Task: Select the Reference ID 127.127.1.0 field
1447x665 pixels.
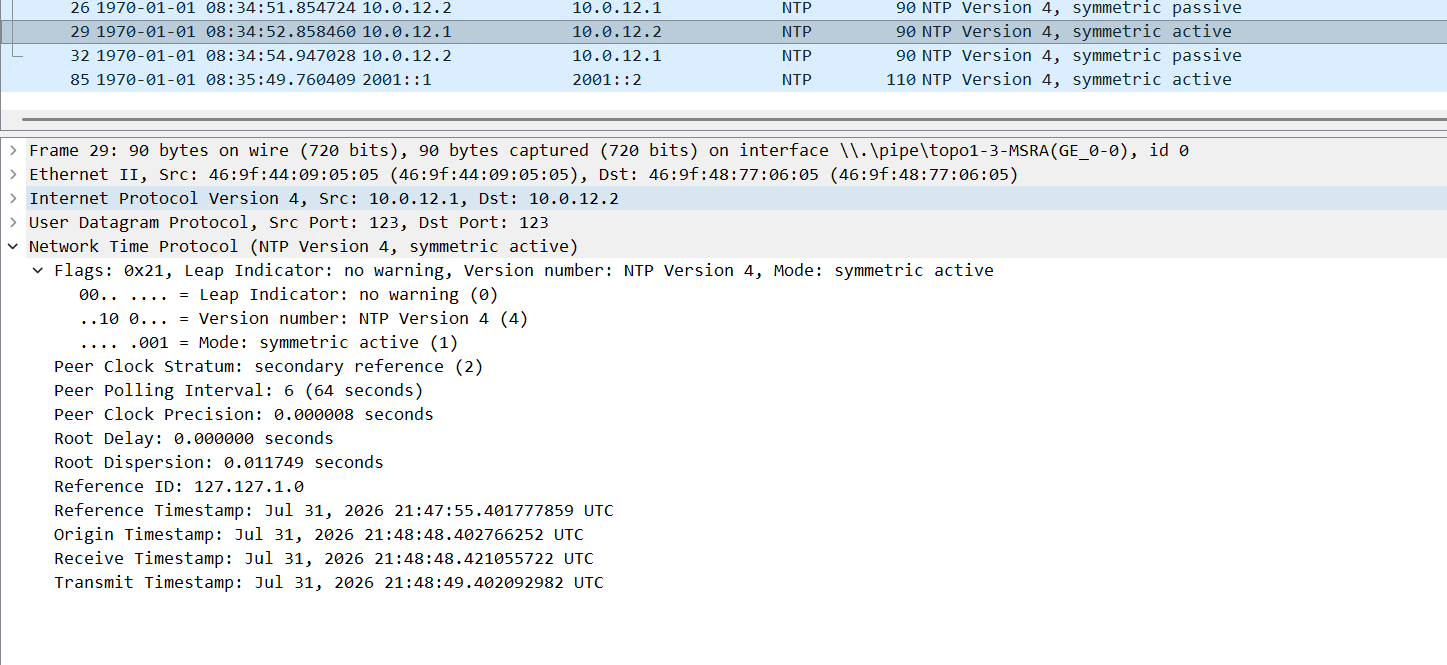Action: pos(178,487)
